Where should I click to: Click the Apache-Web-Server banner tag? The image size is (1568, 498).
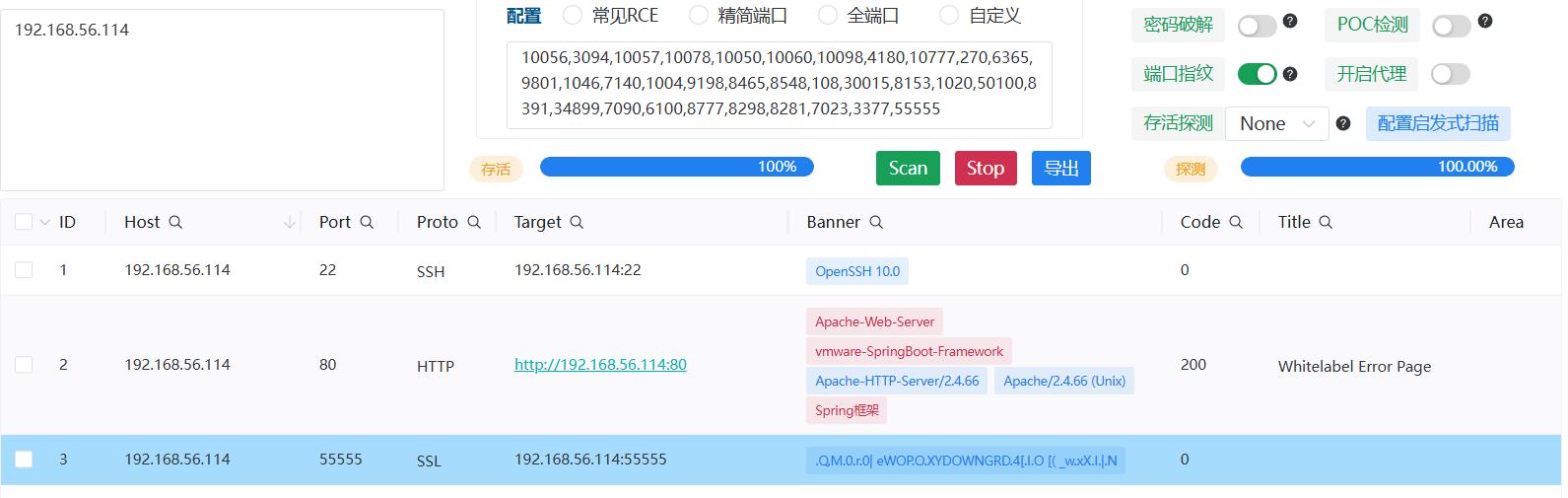tap(874, 321)
